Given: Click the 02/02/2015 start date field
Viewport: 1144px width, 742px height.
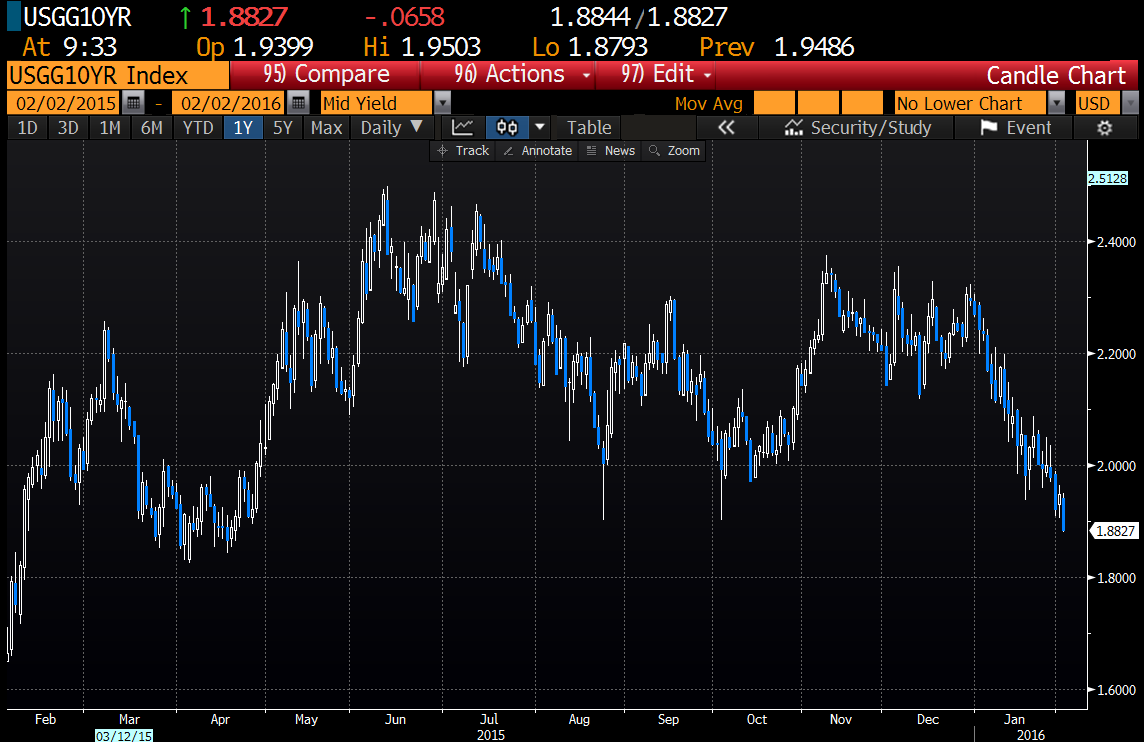Looking at the screenshot, I should point(63,103).
